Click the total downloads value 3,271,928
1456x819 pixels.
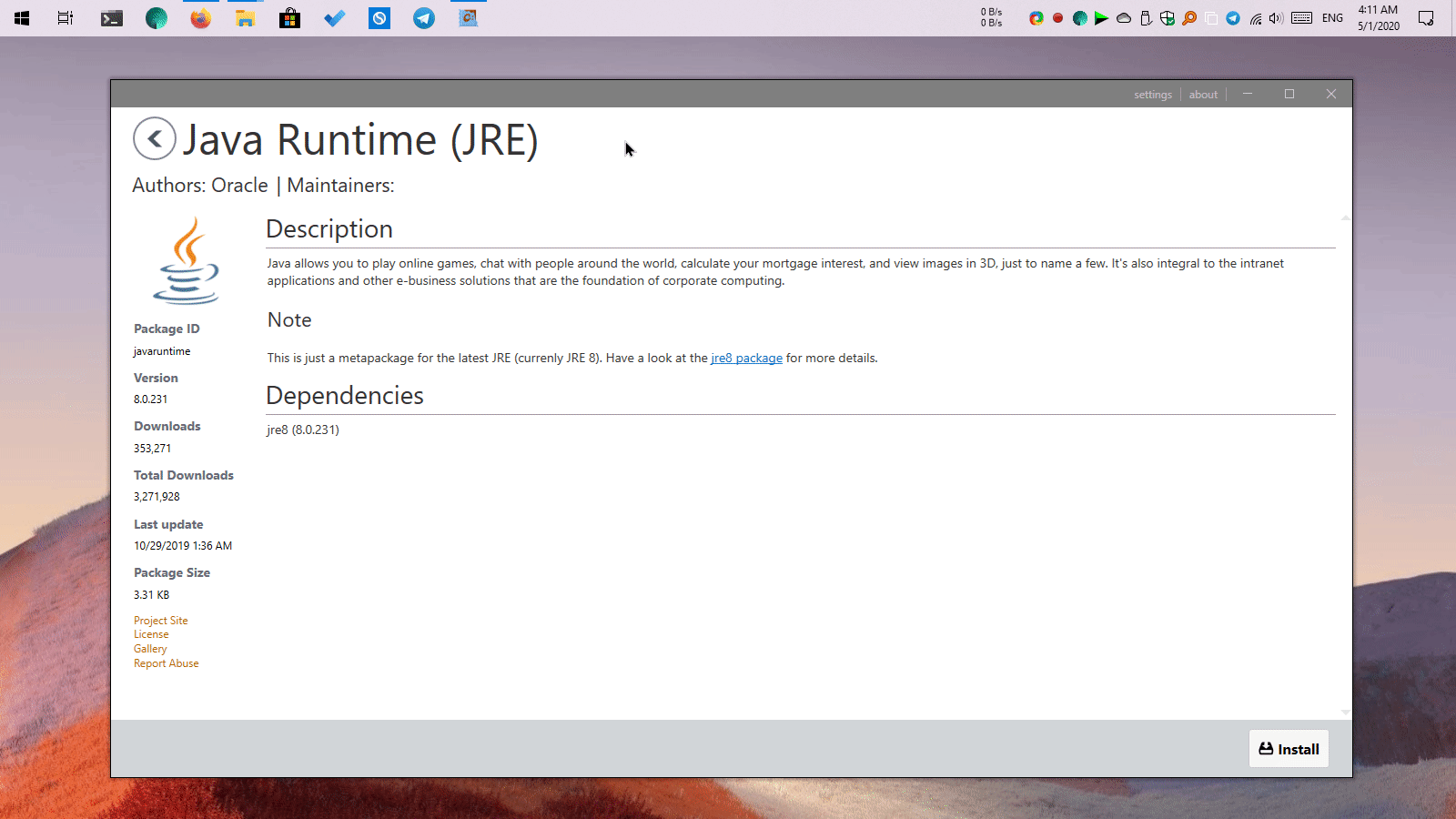pos(157,497)
